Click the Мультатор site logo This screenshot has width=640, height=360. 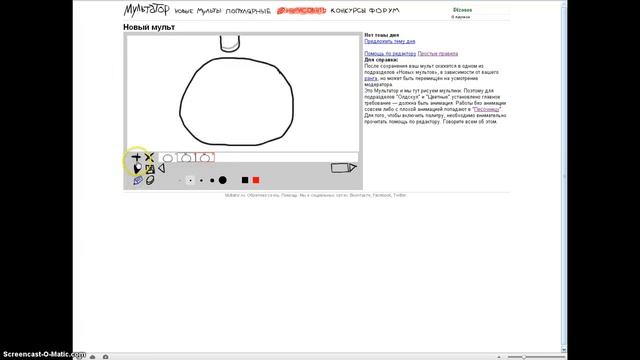coord(147,10)
